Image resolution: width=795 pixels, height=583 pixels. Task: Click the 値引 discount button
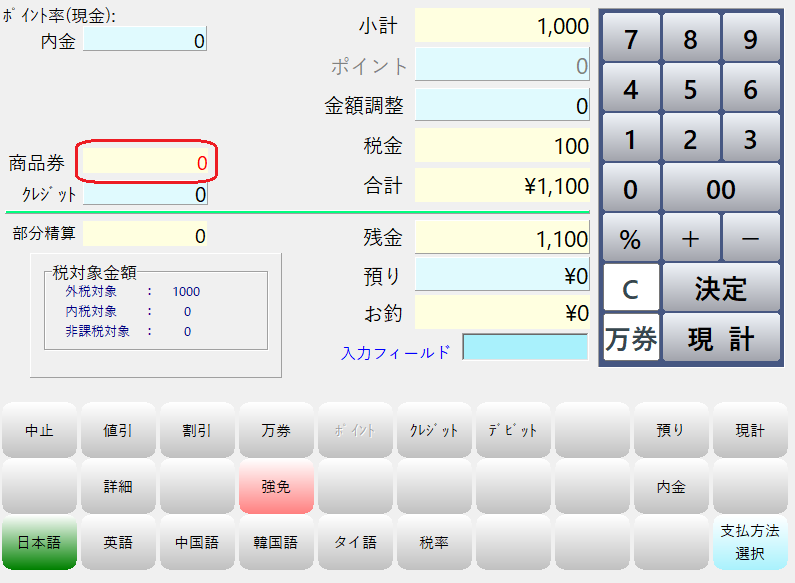point(118,430)
